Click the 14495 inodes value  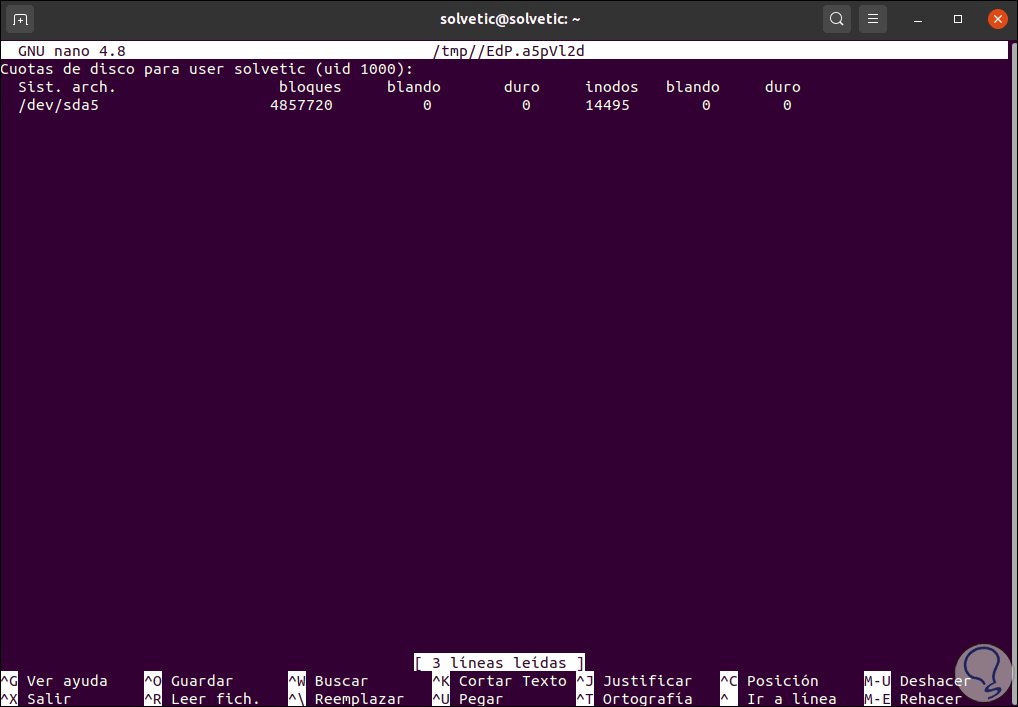[x=607, y=105]
